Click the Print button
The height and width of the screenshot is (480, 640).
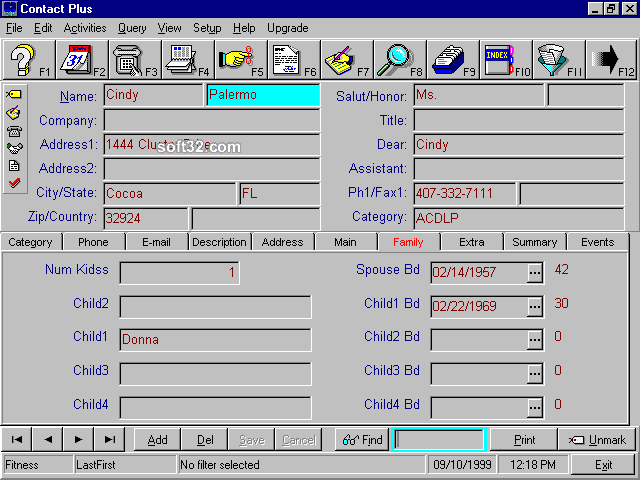524,440
